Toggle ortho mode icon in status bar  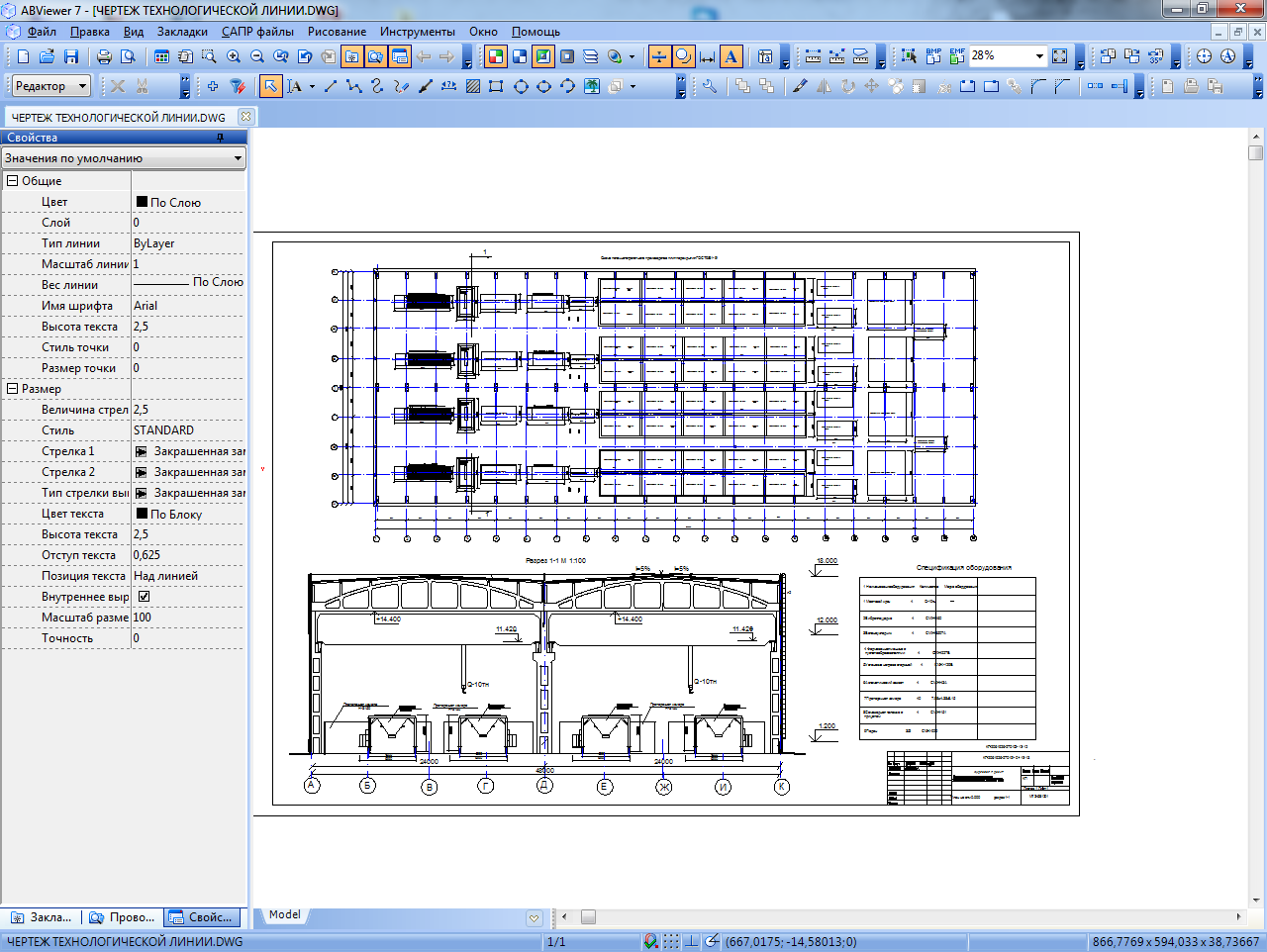692,942
